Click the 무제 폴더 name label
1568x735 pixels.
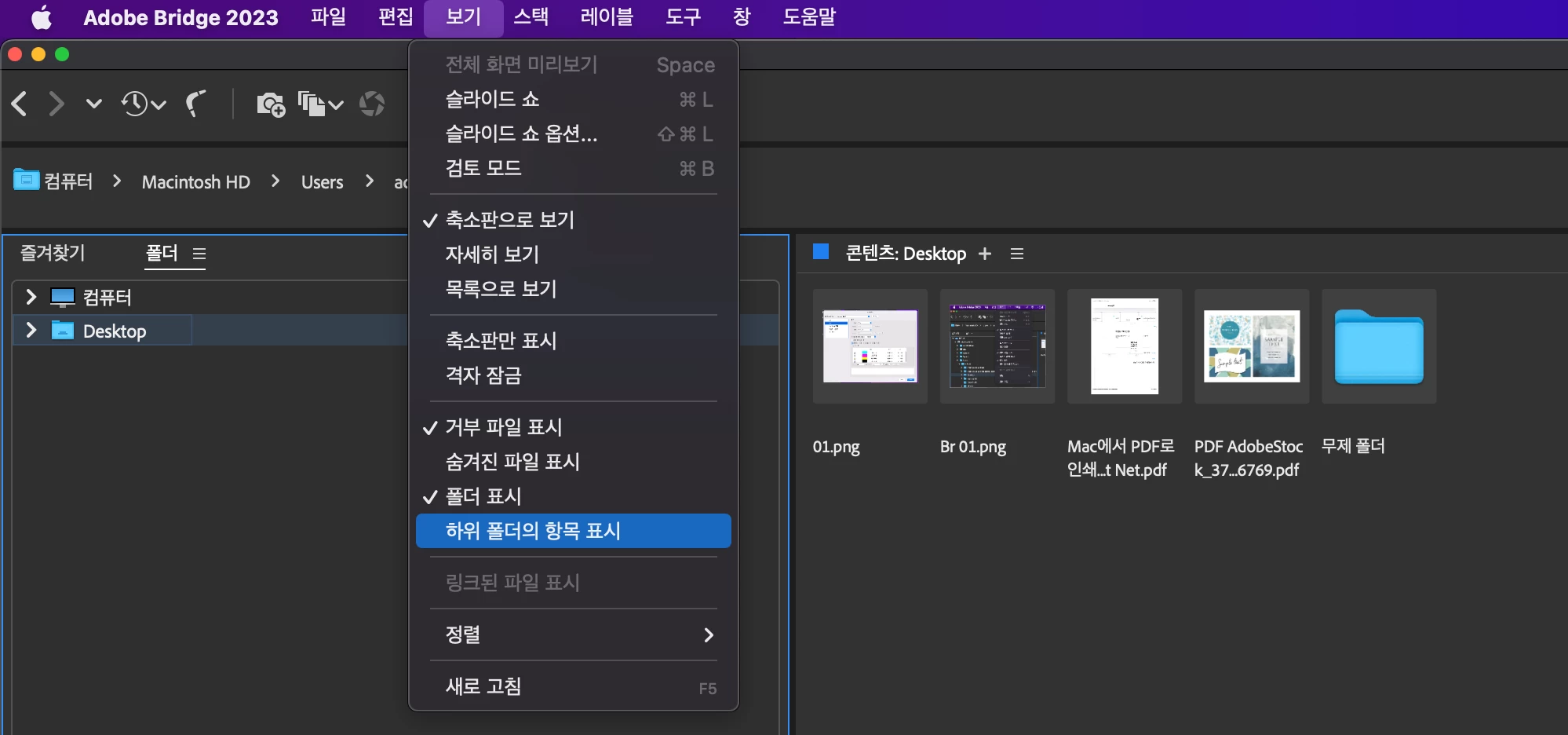pyautogui.click(x=1354, y=446)
